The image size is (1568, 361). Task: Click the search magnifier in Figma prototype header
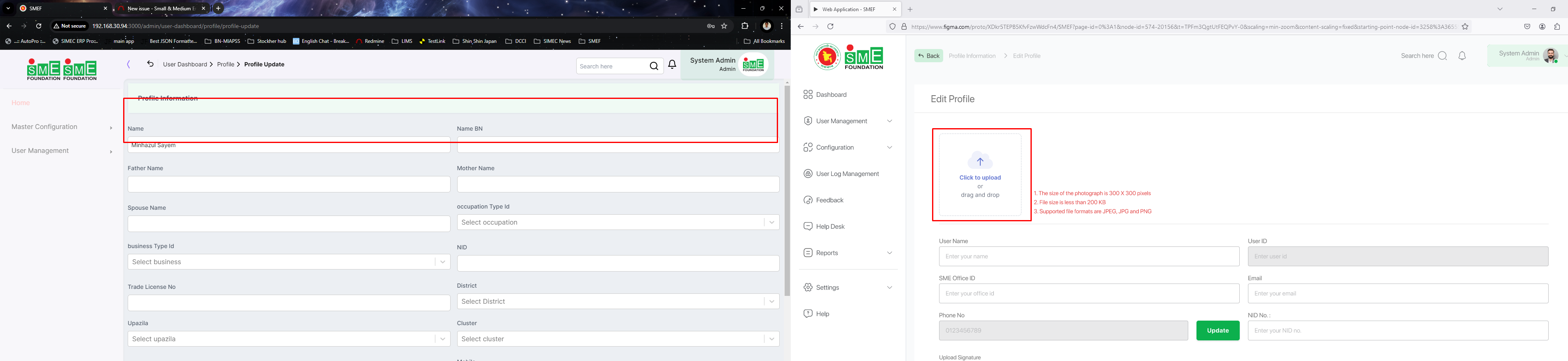click(x=1442, y=56)
